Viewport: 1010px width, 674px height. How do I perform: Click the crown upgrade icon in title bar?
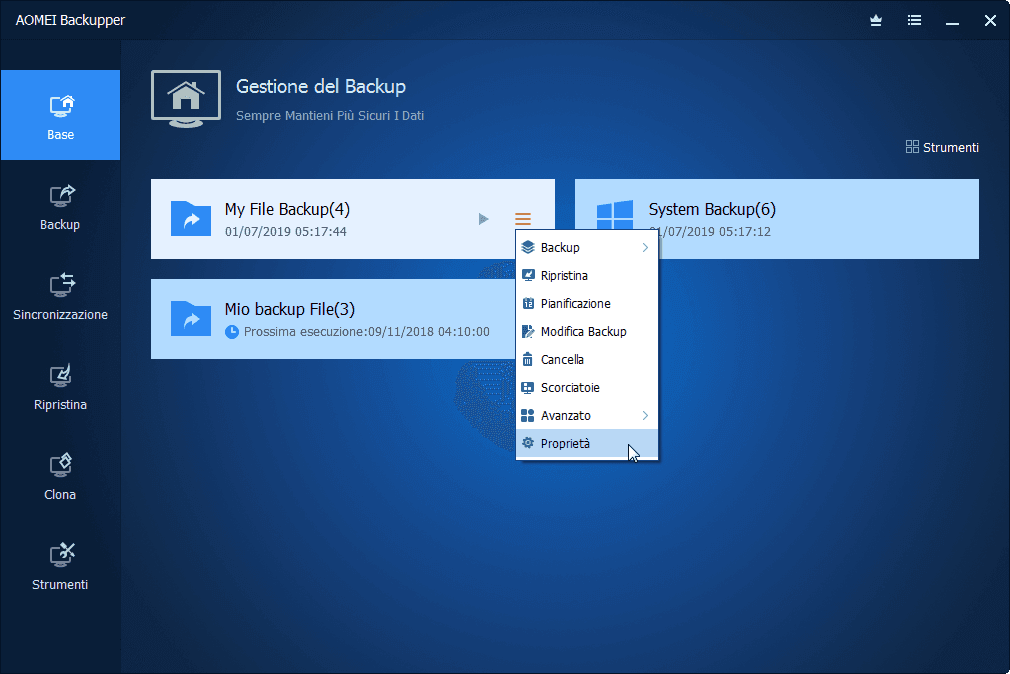[876, 21]
